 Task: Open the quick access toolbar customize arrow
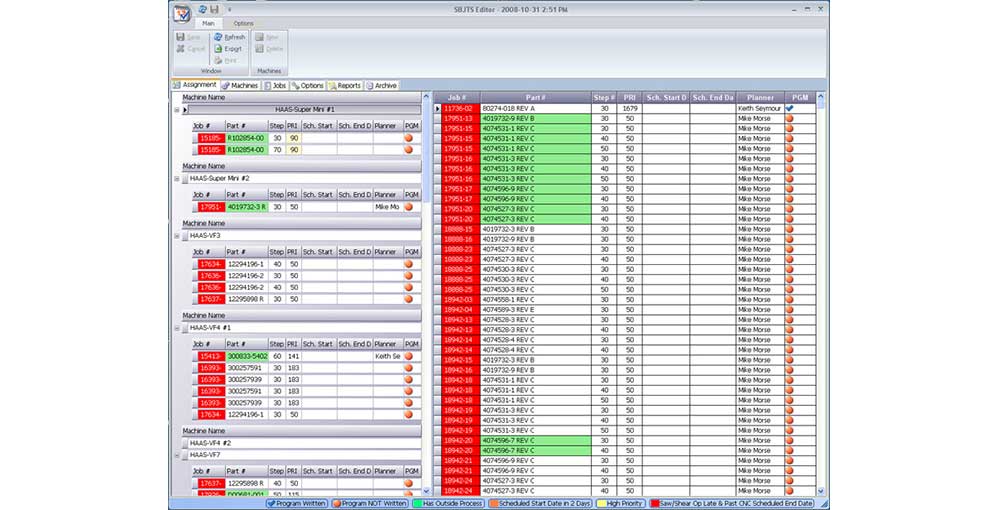click(x=230, y=10)
